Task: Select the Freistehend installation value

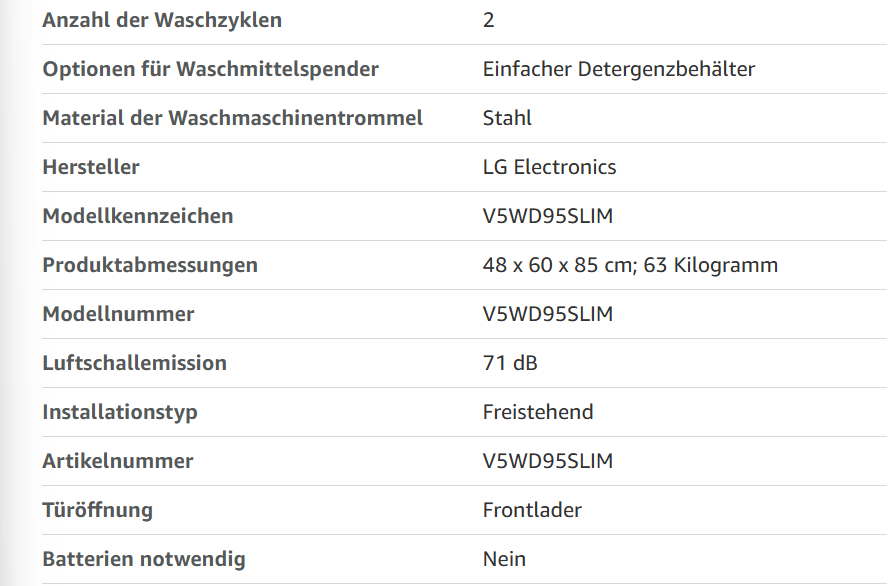Action: tap(538, 412)
